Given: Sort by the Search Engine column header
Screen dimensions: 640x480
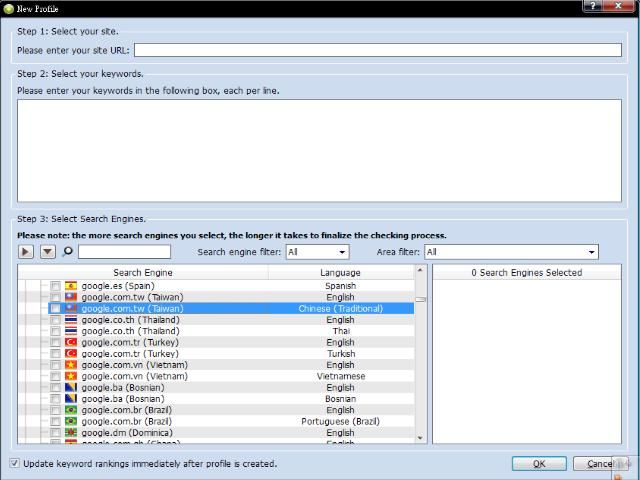Looking at the screenshot, I should [143, 272].
